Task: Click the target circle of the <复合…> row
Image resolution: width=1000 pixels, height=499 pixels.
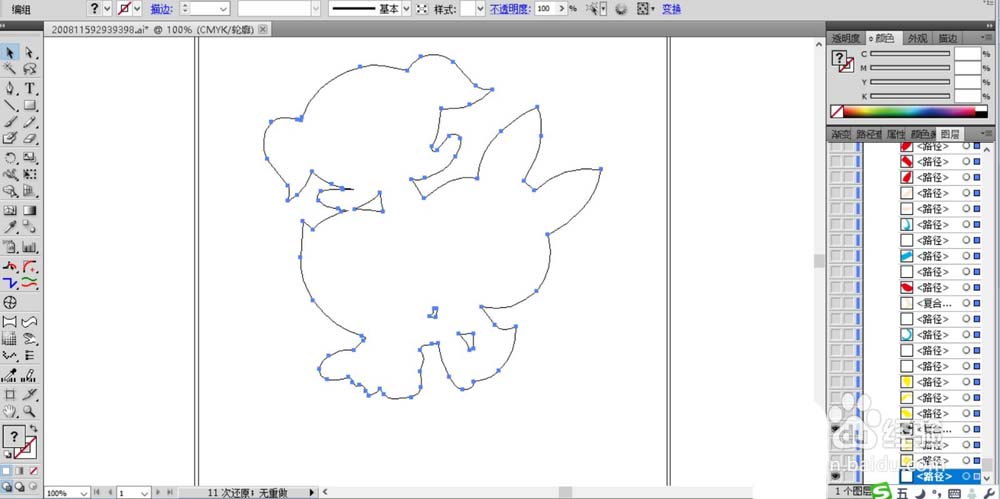Action: pyautogui.click(x=966, y=303)
